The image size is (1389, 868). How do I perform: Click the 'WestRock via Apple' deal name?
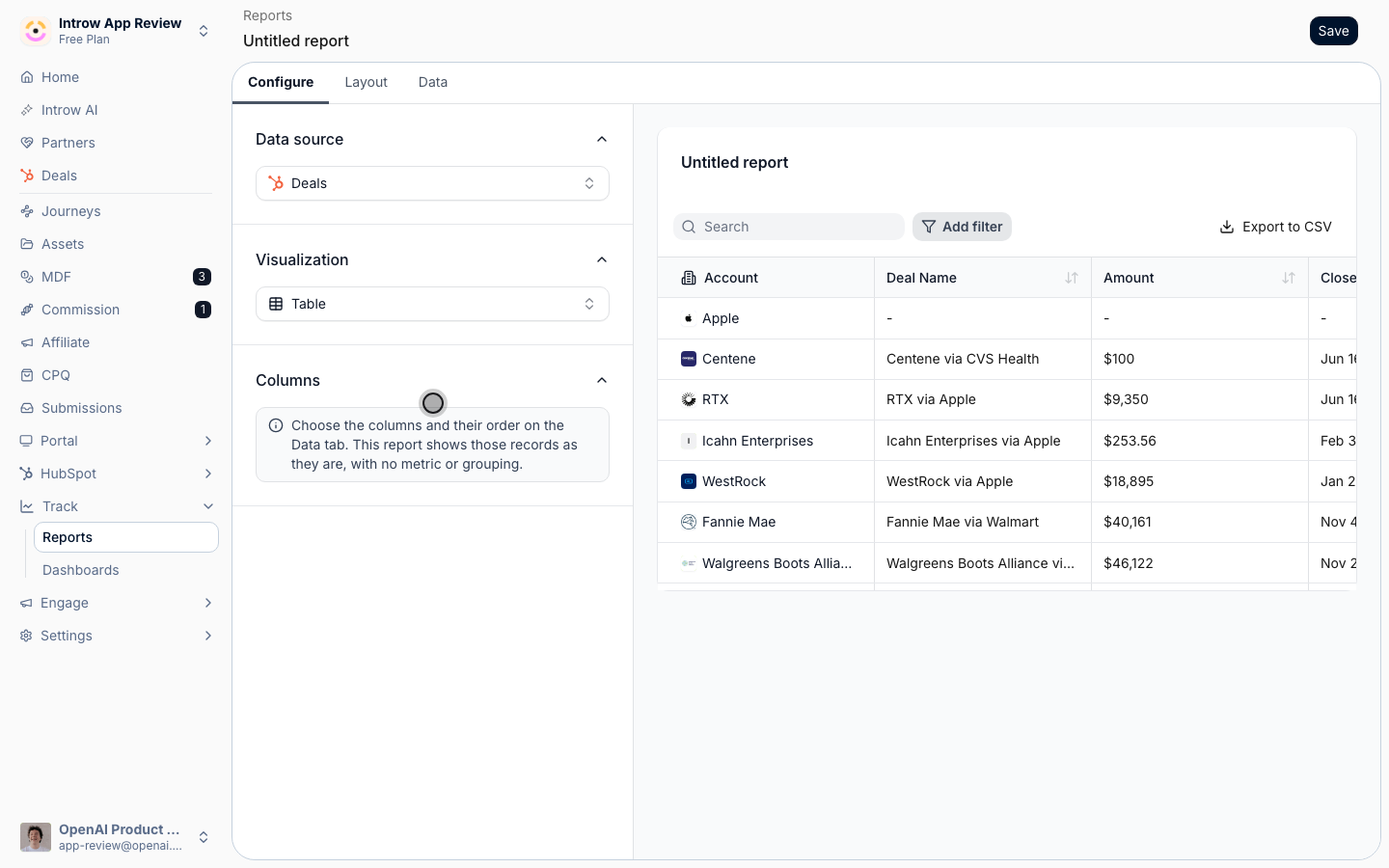click(950, 481)
